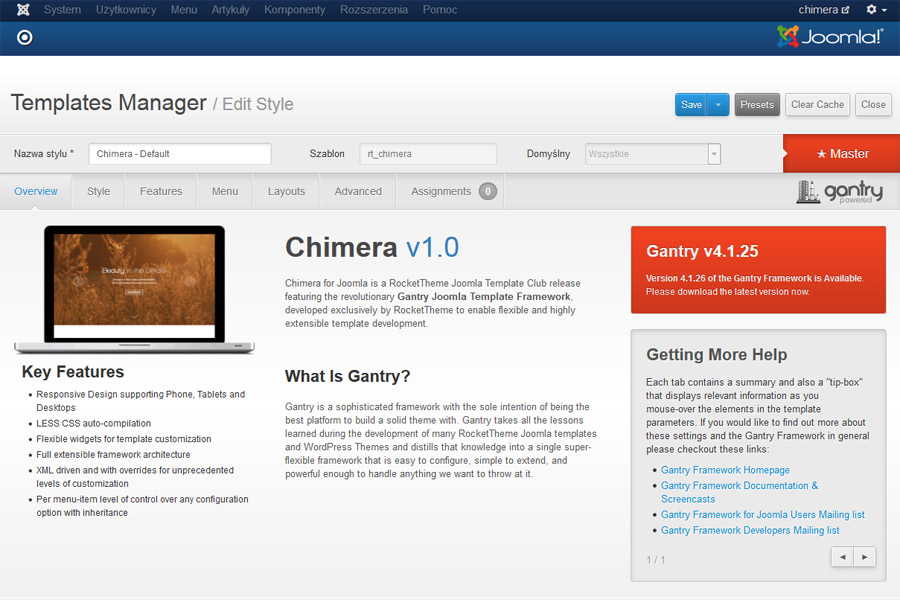Image resolution: width=900 pixels, height=600 pixels.
Task: Click the Joomla icon in top menu bar
Action: 23,10
